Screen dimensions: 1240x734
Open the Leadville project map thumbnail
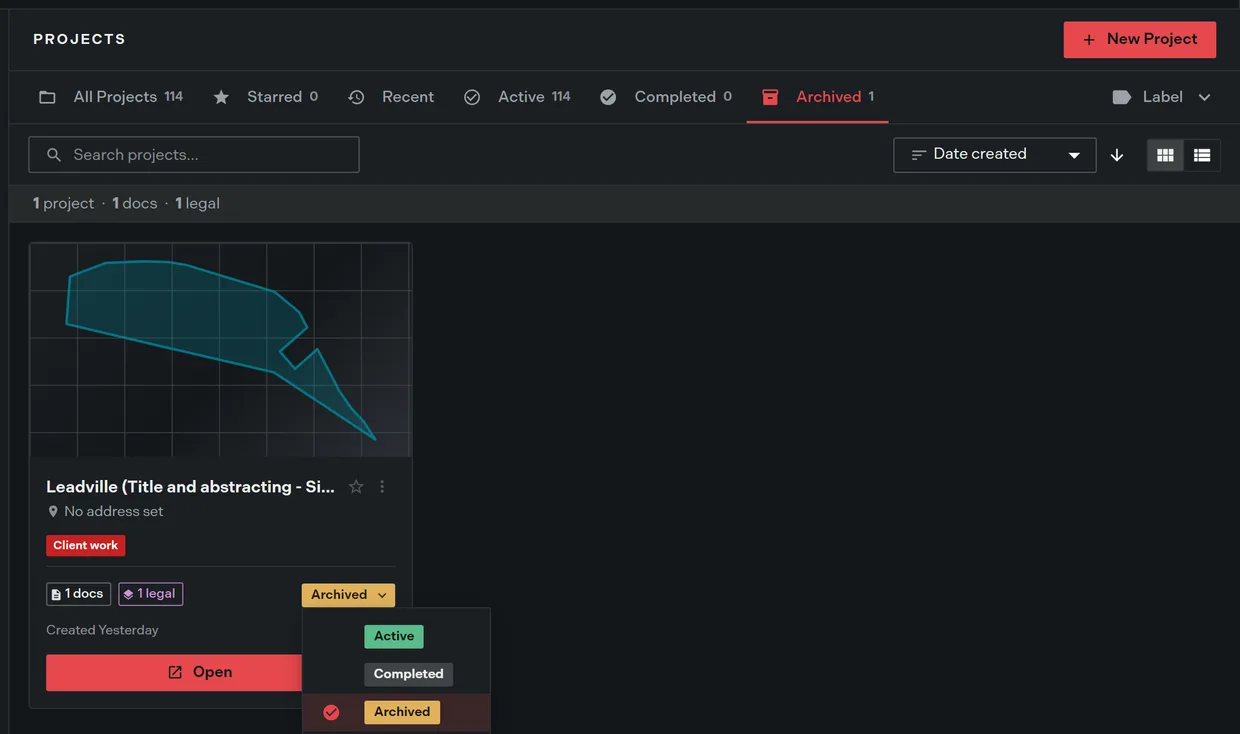[220, 350]
